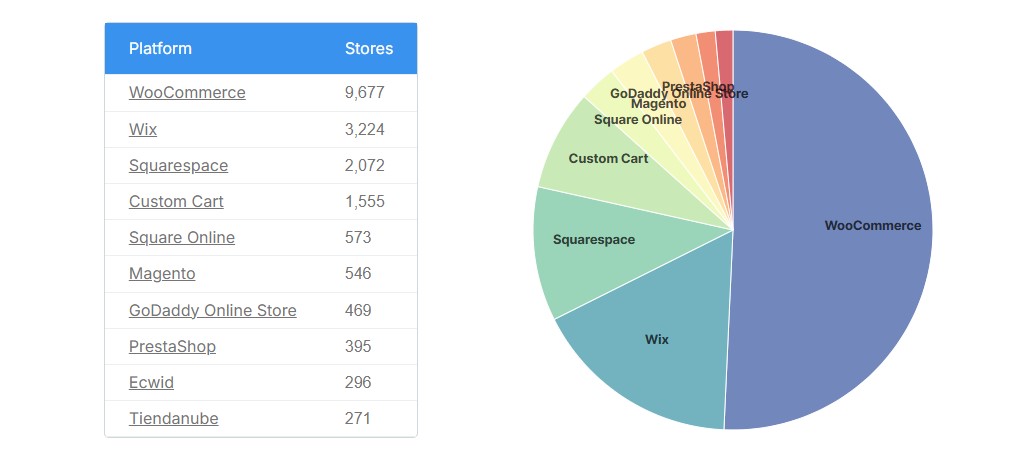Open the Ecwid platform link
The width and height of the screenshot is (1020, 462).
pyautogui.click(x=151, y=382)
